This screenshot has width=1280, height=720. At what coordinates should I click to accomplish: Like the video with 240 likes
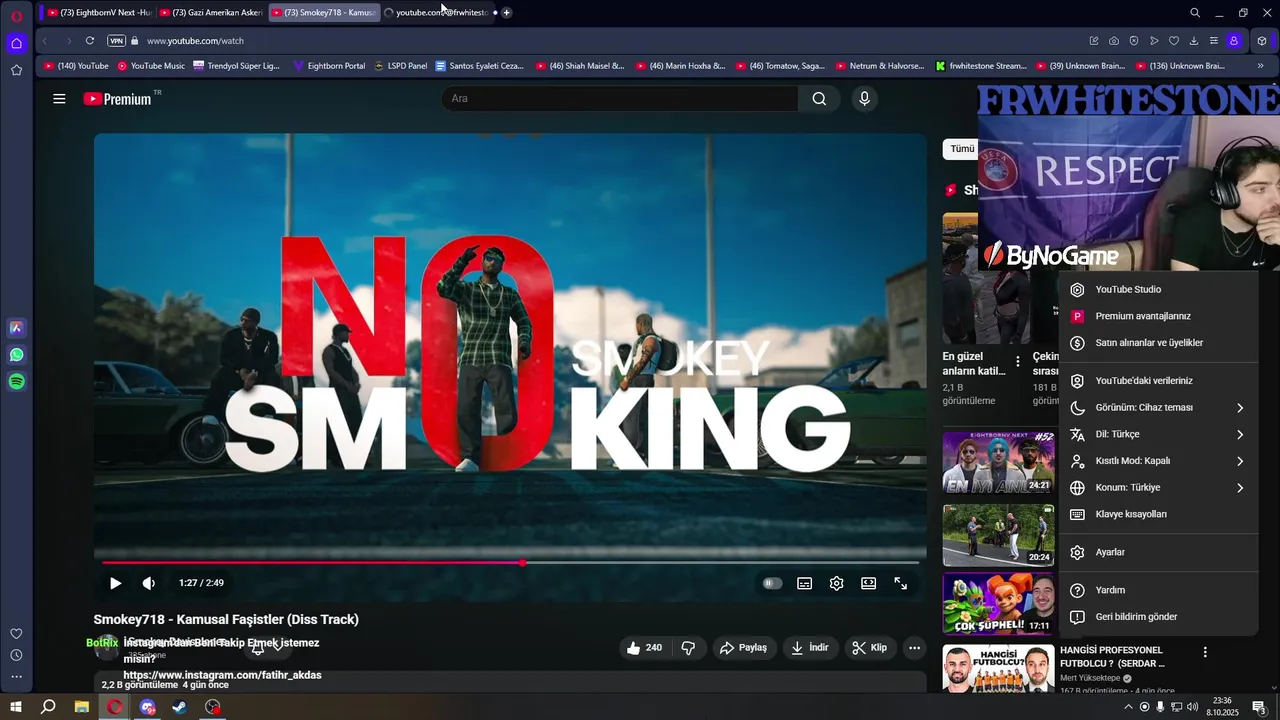[x=644, y=648]
